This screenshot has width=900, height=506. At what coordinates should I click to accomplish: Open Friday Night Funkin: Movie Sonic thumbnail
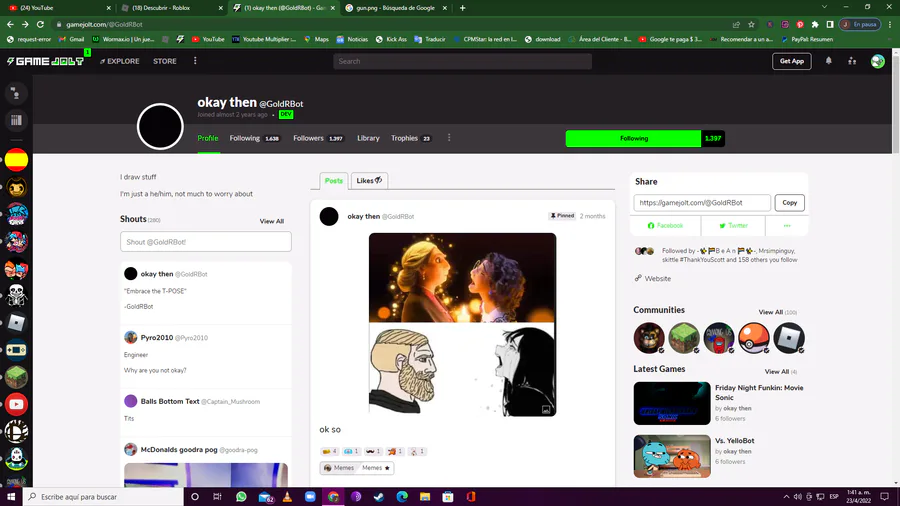[672, 403]
